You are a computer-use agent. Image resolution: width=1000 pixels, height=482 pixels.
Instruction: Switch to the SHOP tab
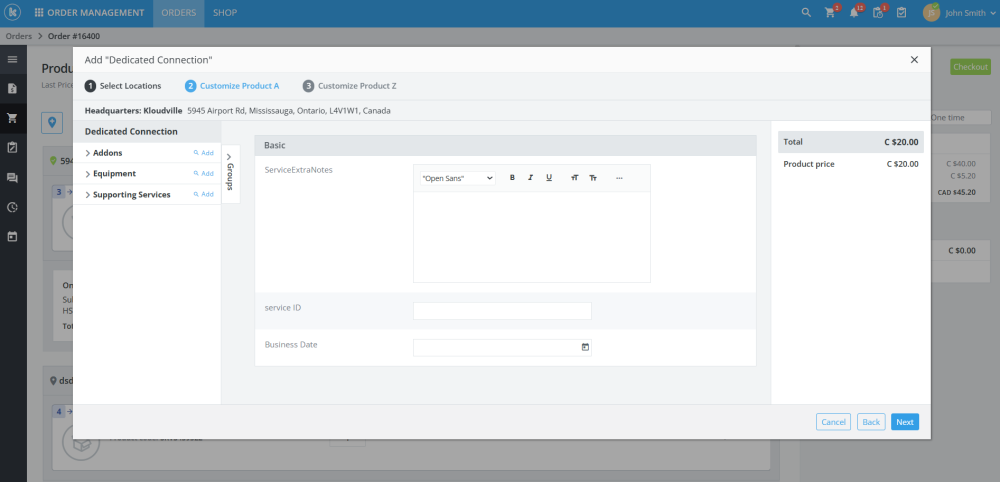(225, 13)
